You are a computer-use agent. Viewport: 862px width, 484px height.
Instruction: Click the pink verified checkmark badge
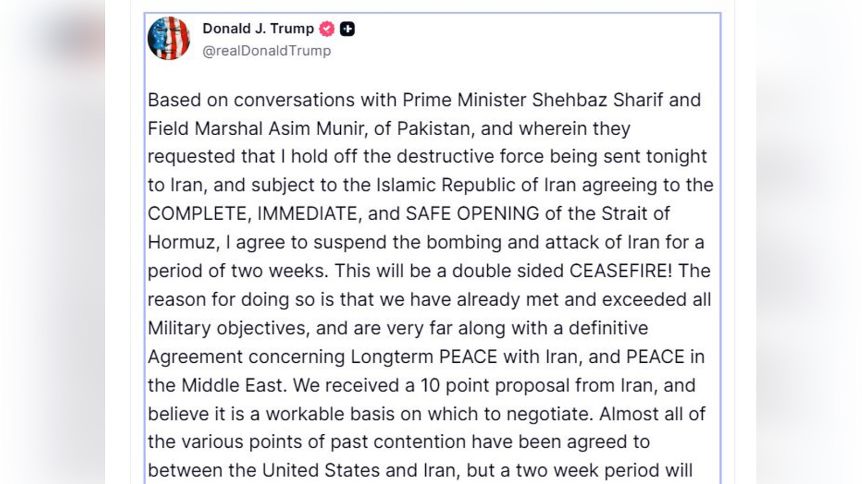(327, 29)
